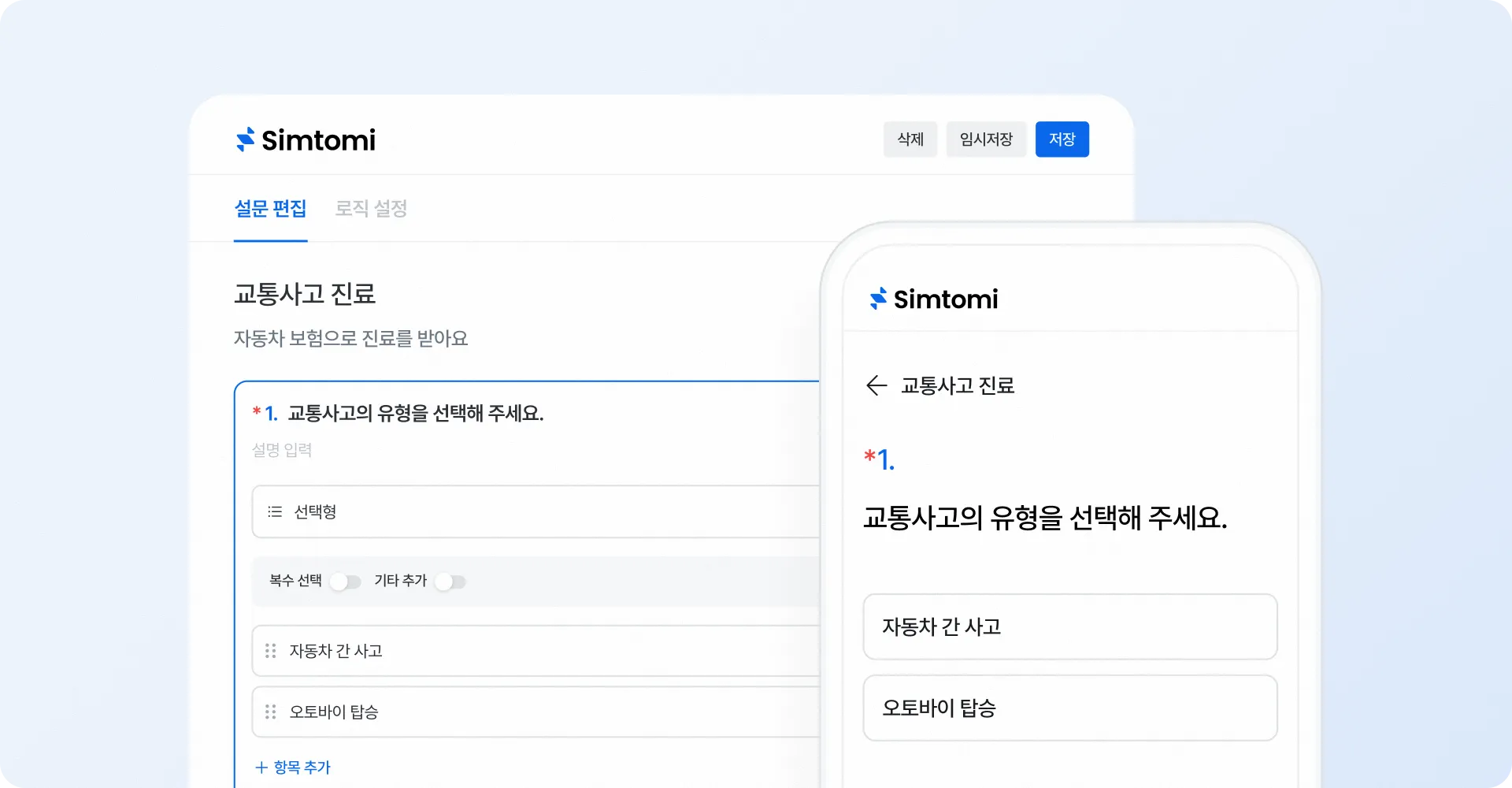Open the 선택형 question type dropdown
1512x788 pixels.
pyautogui.click(x=535, y=511)
